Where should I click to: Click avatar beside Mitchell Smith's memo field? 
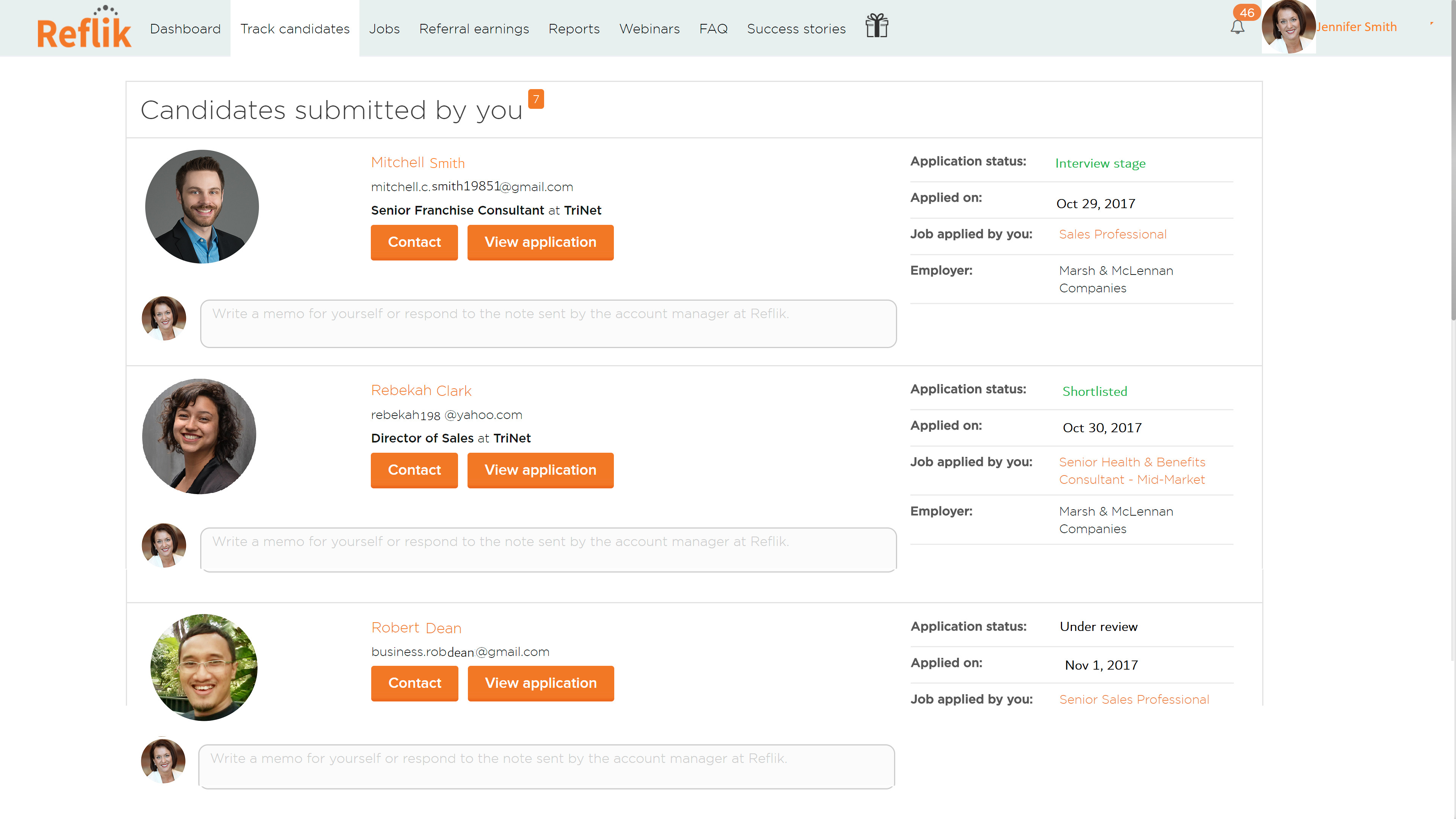164,318
